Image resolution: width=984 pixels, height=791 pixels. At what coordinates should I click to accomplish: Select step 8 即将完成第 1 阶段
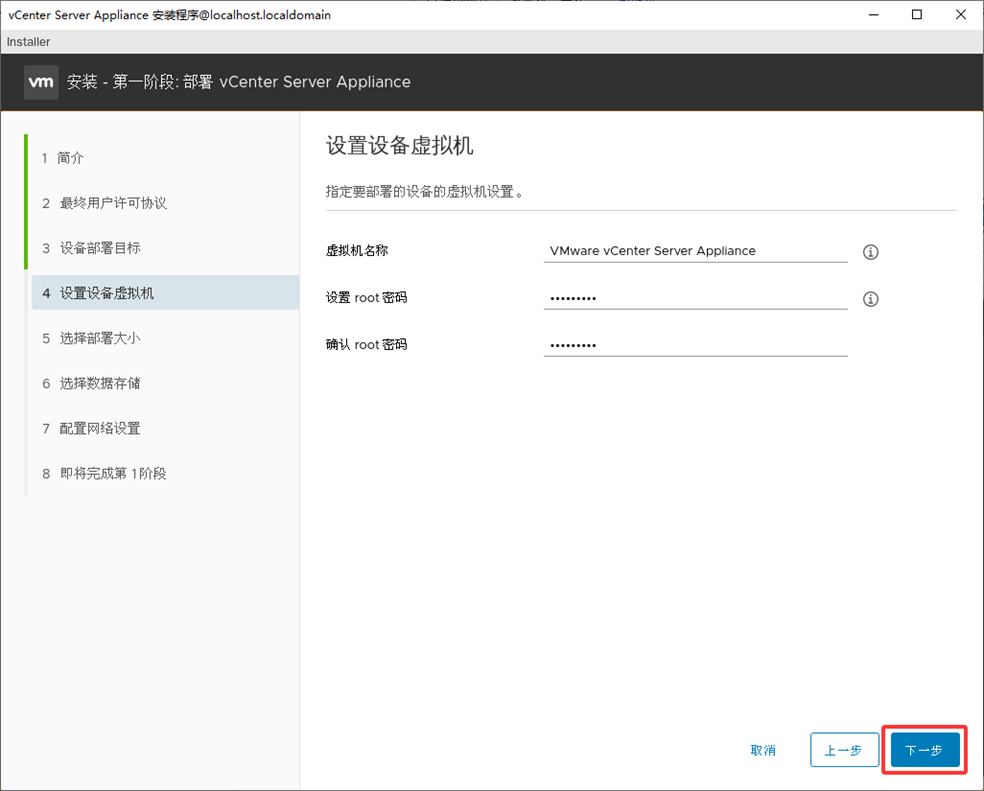(112, 473)
